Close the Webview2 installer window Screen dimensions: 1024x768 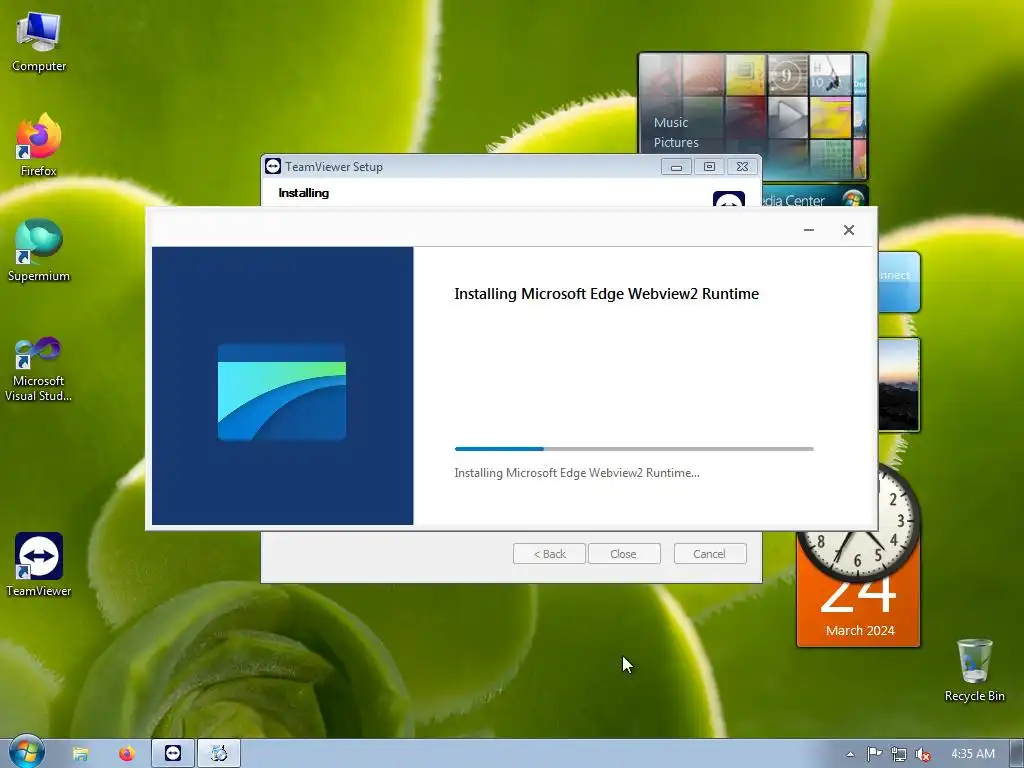coord(848,230)
